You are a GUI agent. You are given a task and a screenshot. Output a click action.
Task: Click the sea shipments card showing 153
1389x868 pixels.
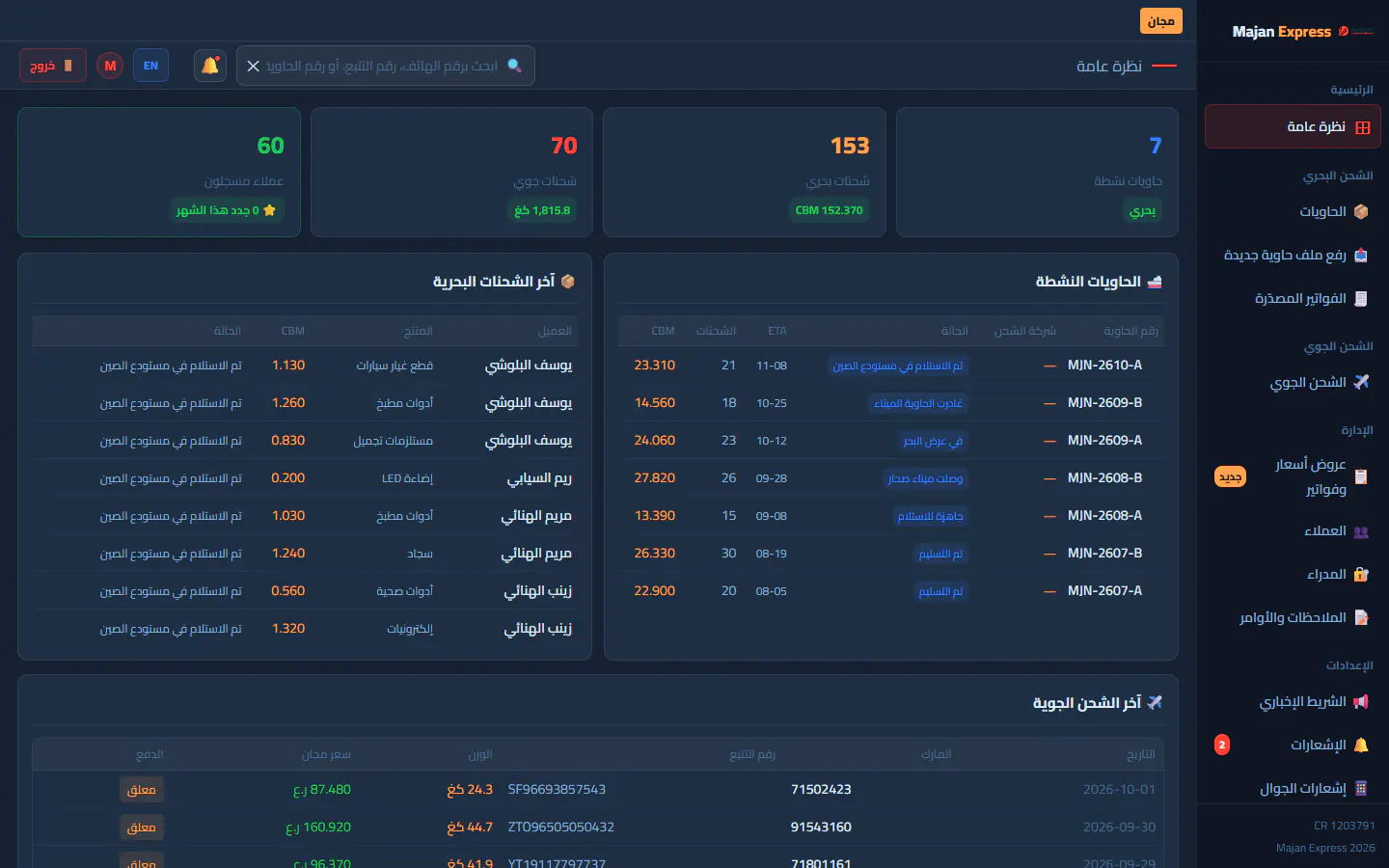744,172
